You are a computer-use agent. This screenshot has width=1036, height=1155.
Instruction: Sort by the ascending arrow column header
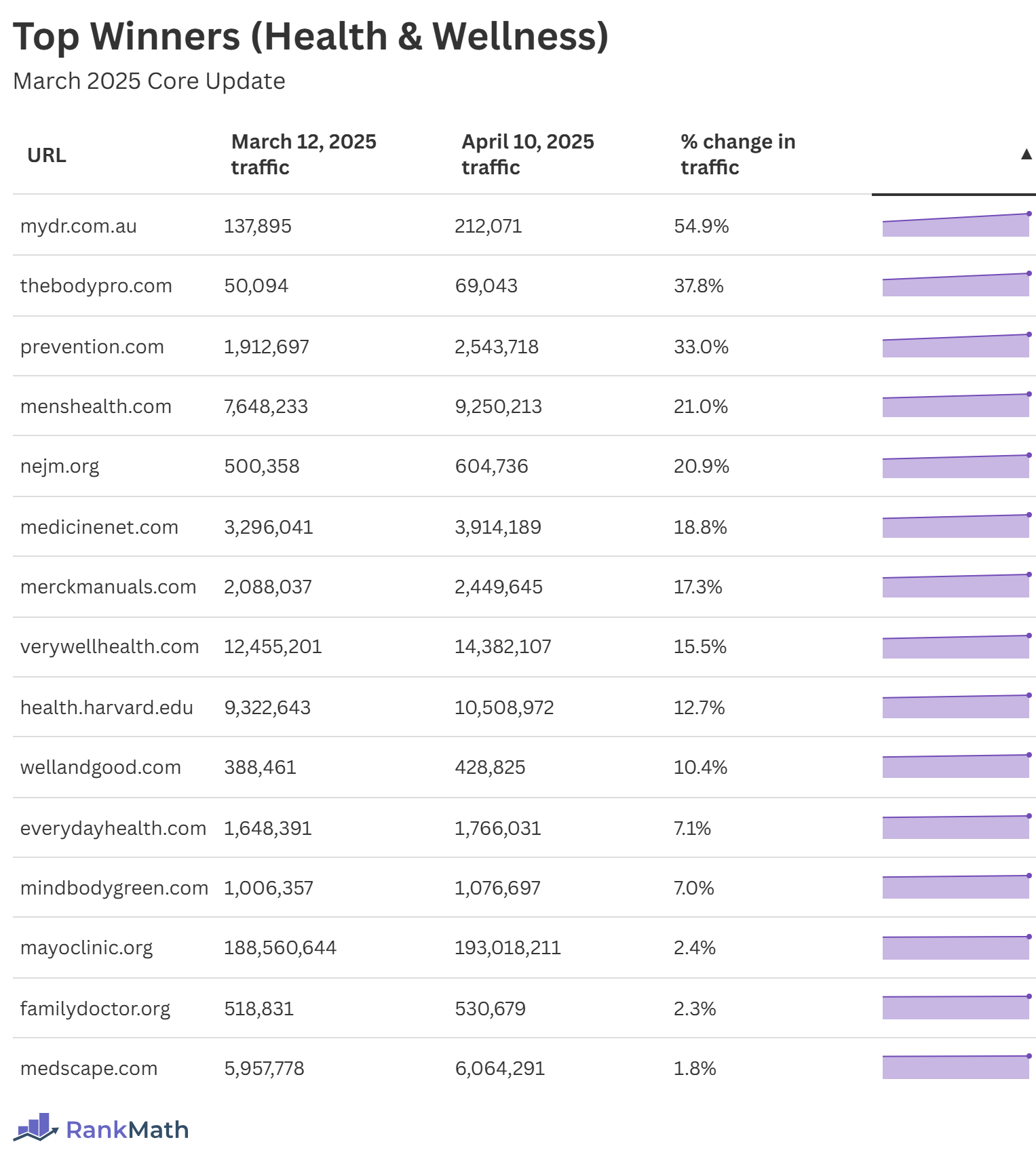[x=1027, y=155]
